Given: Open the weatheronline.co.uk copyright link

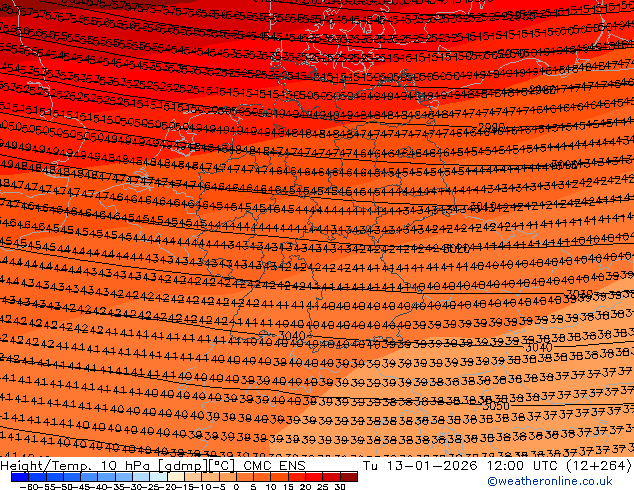Looking at the screenshot, I should click(549, 481).
